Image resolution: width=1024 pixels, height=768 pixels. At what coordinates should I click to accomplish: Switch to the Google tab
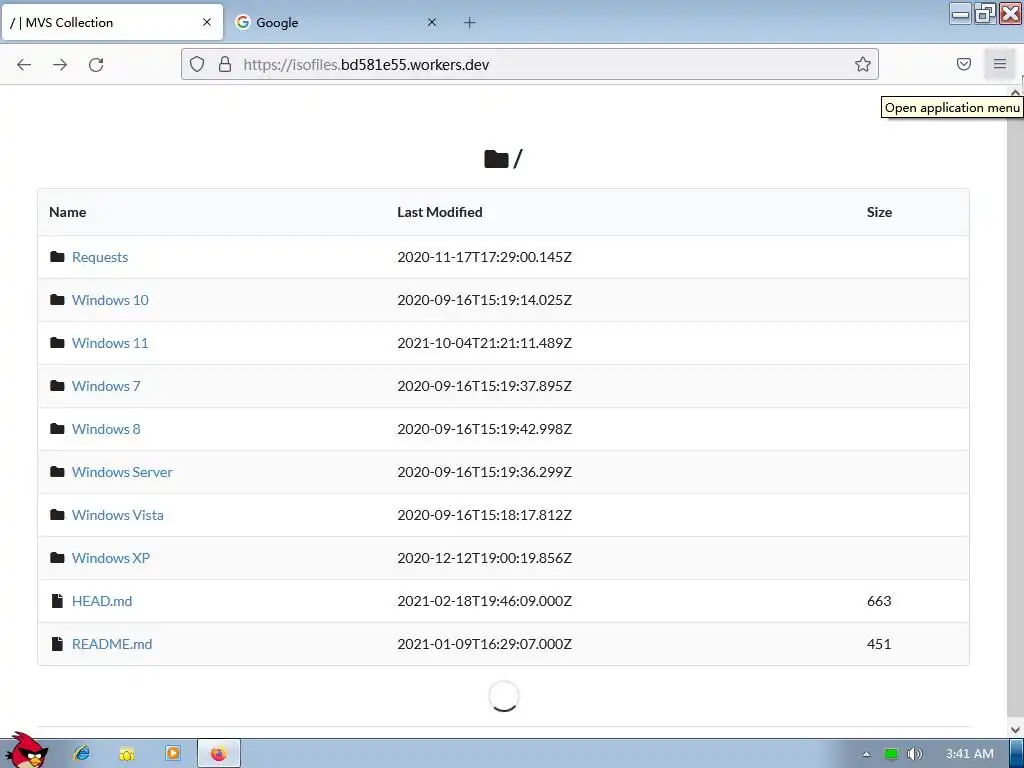(336, 22)
